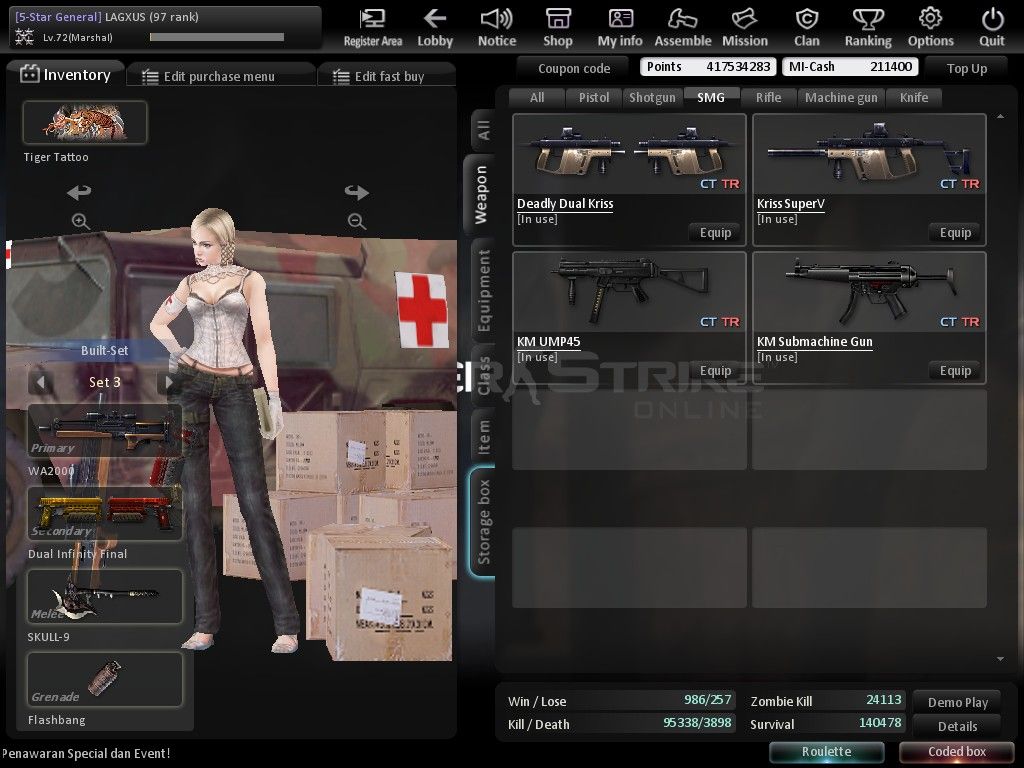Screen dimensions: 1024x768
Task: Click the weapon list scroll-up arrow
Action: click(1000, 117)
